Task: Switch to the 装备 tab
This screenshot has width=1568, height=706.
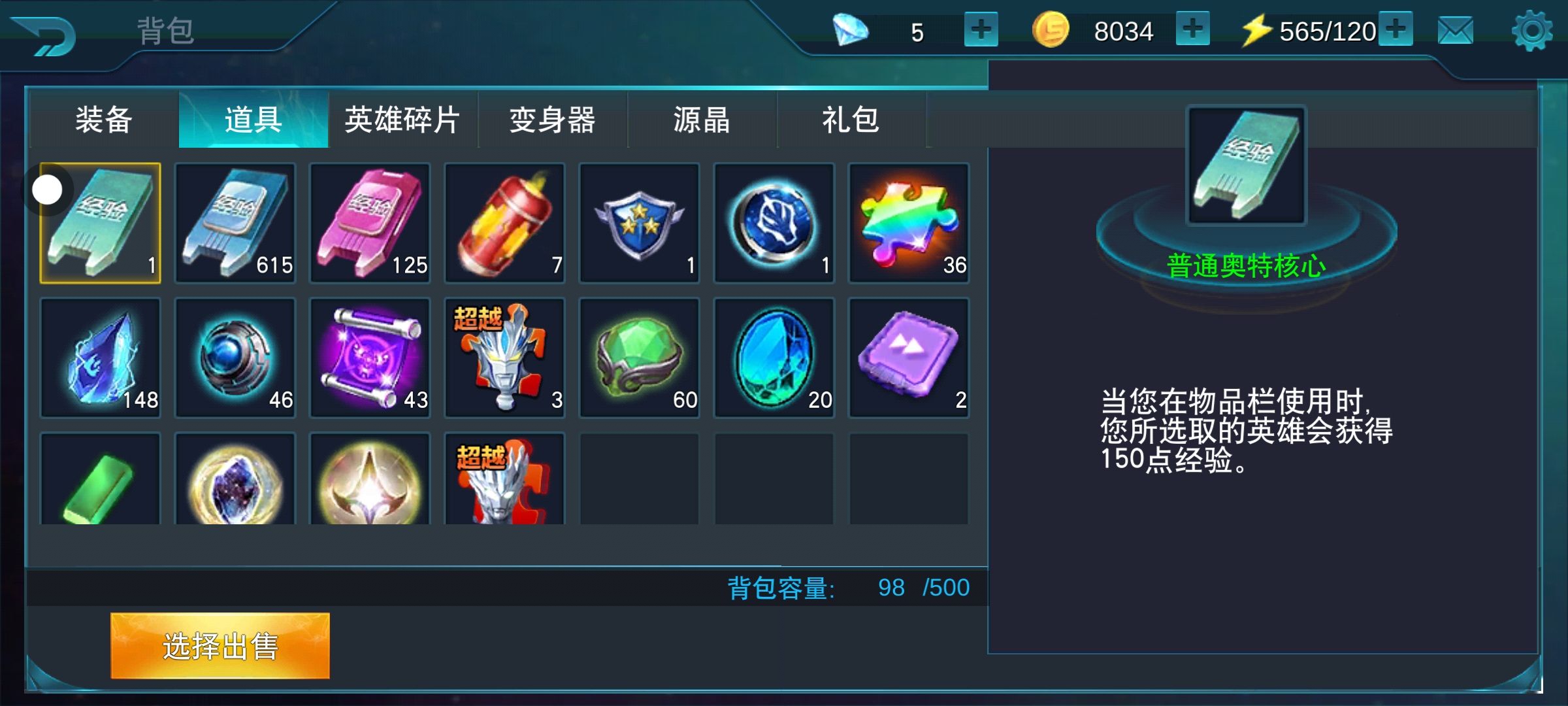Action: click(x=104, y=120)
